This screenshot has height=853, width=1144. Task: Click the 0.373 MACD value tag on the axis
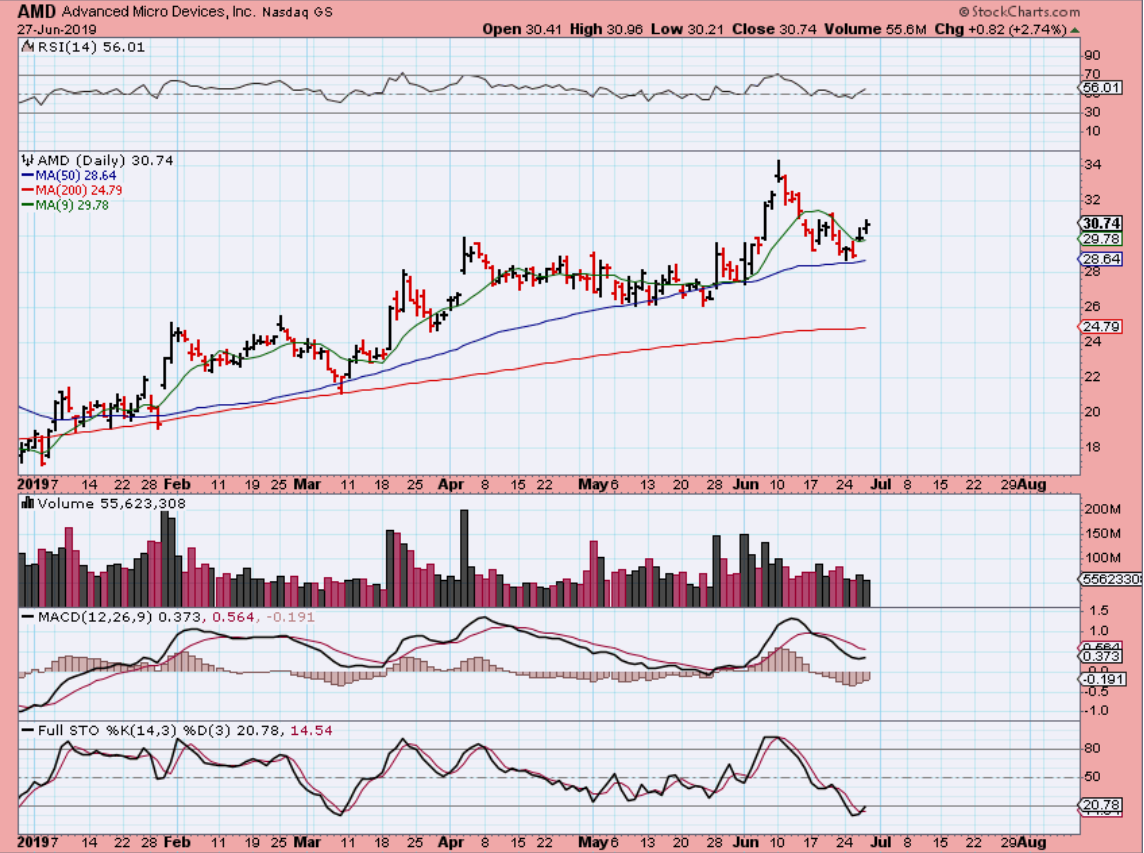click(1101, 657)
